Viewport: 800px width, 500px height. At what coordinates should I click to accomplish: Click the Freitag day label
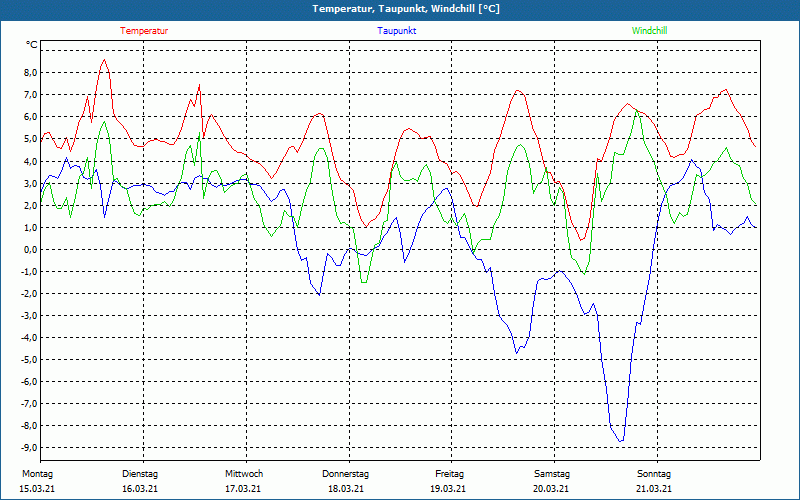449,474
